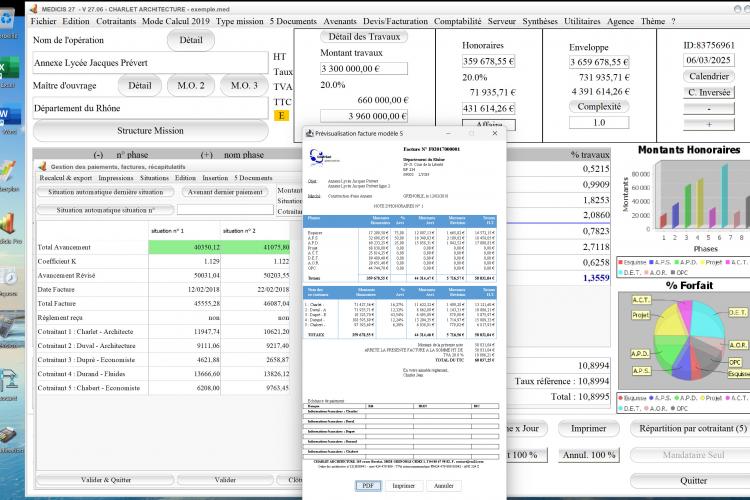
Task: Open the Cotraitants menu
Action: (x=116, y=21)
